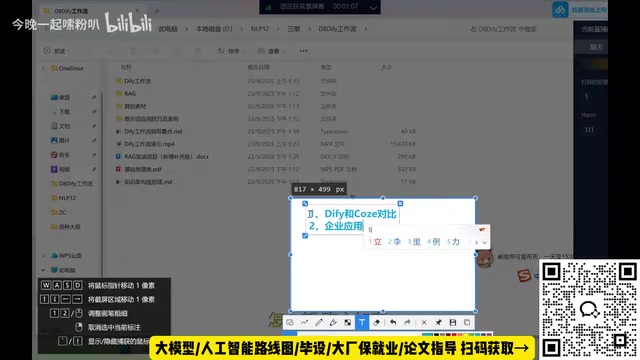640x360 pixels.
Task: Cancel the screenshot with the X icon
Action: [x=424, y=322]
